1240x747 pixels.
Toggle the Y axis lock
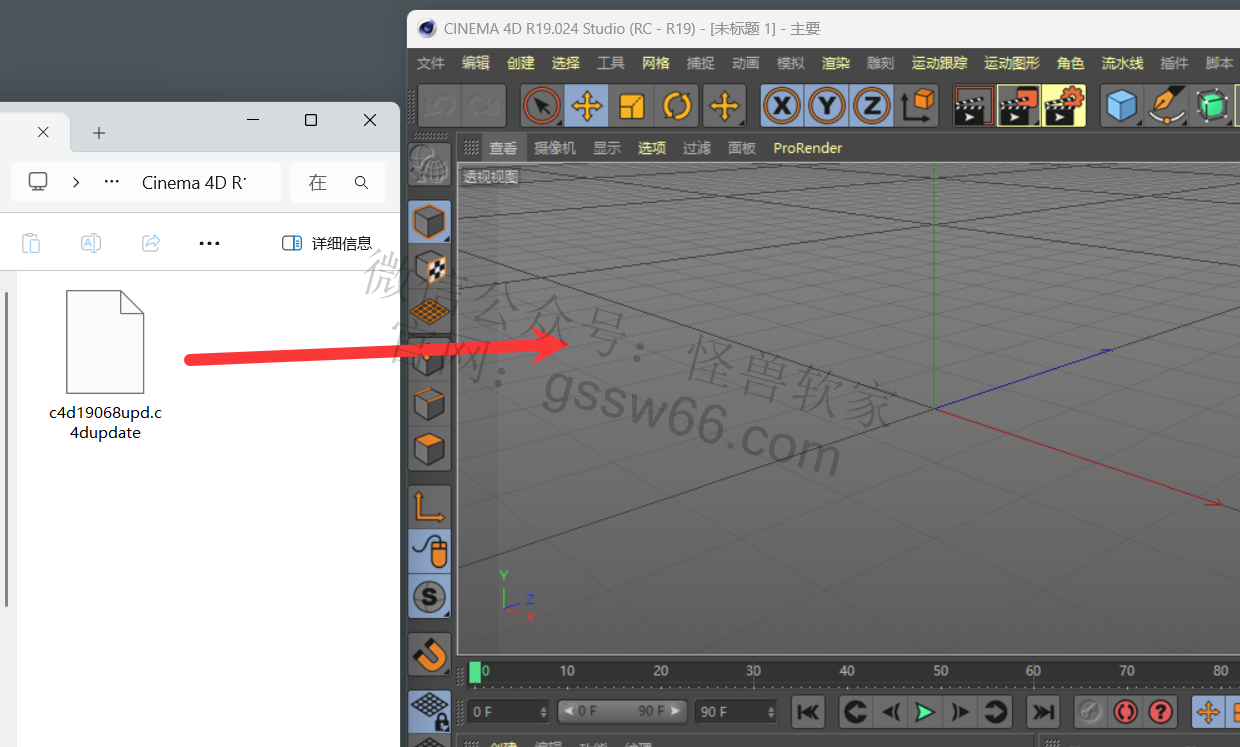[x=827, y=105]
